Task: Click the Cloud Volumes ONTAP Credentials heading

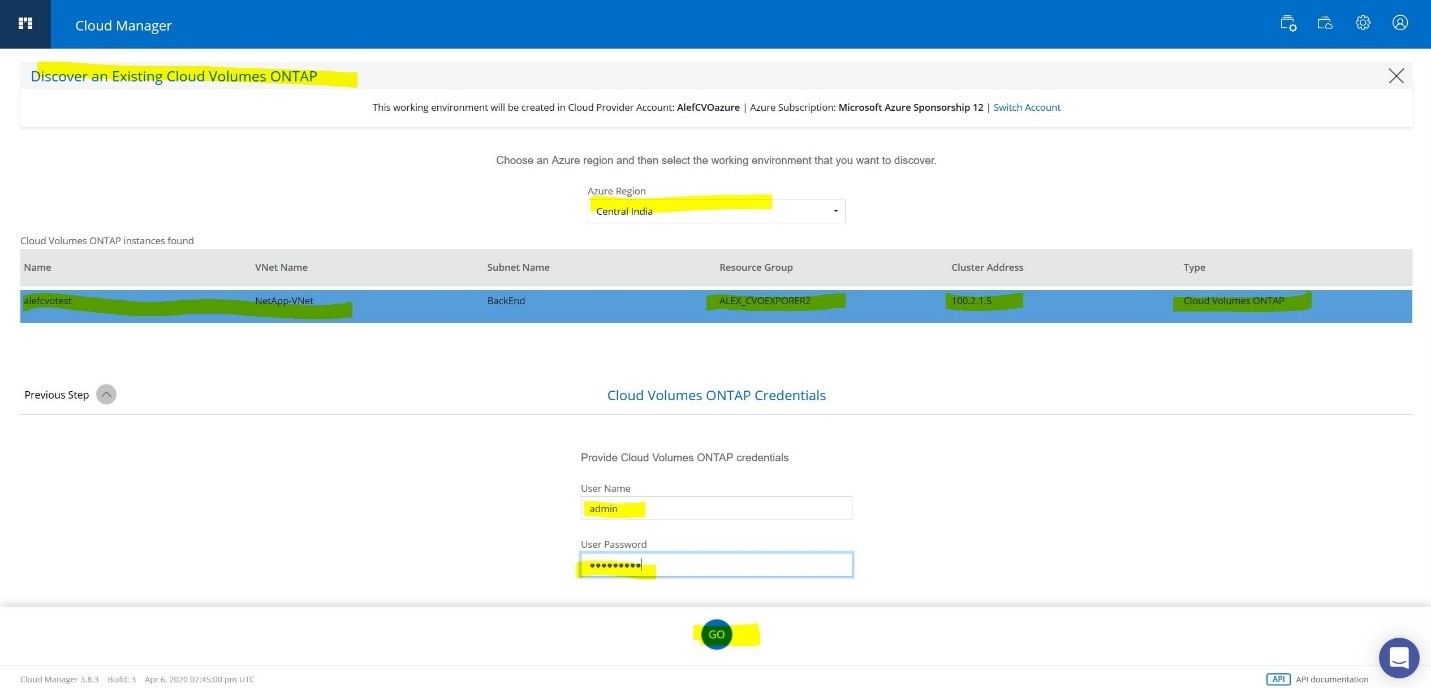Action: [x=716, y=396]
